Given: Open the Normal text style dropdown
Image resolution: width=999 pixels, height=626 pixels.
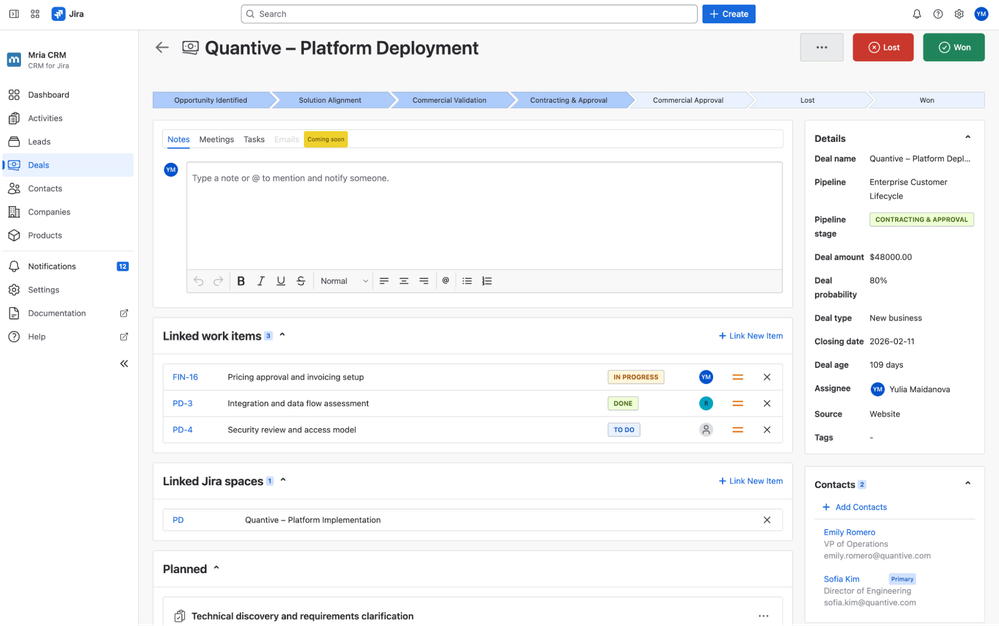Looking at the screenshot, I should tap(344, 281).
